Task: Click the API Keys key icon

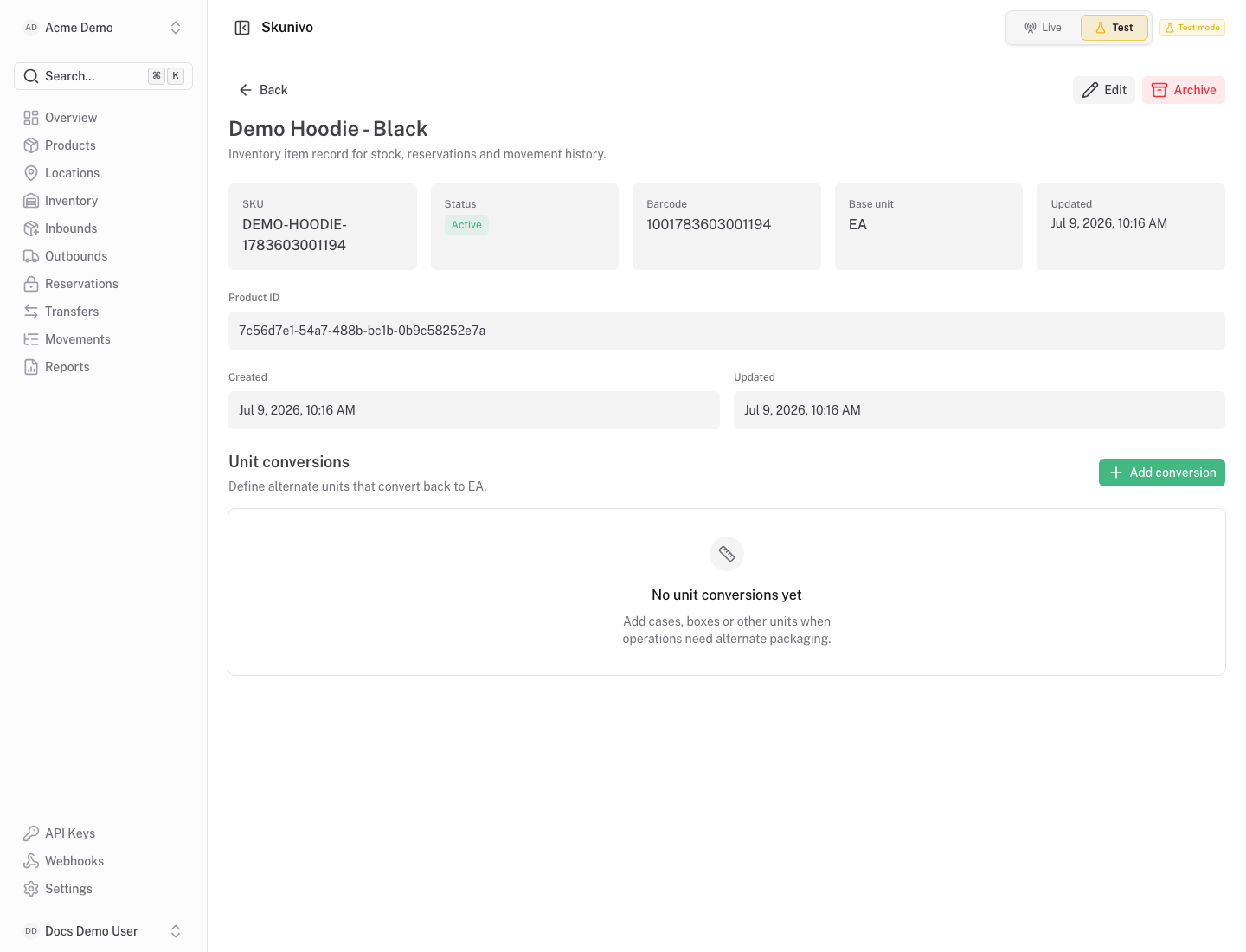Action: pos(31,833)
